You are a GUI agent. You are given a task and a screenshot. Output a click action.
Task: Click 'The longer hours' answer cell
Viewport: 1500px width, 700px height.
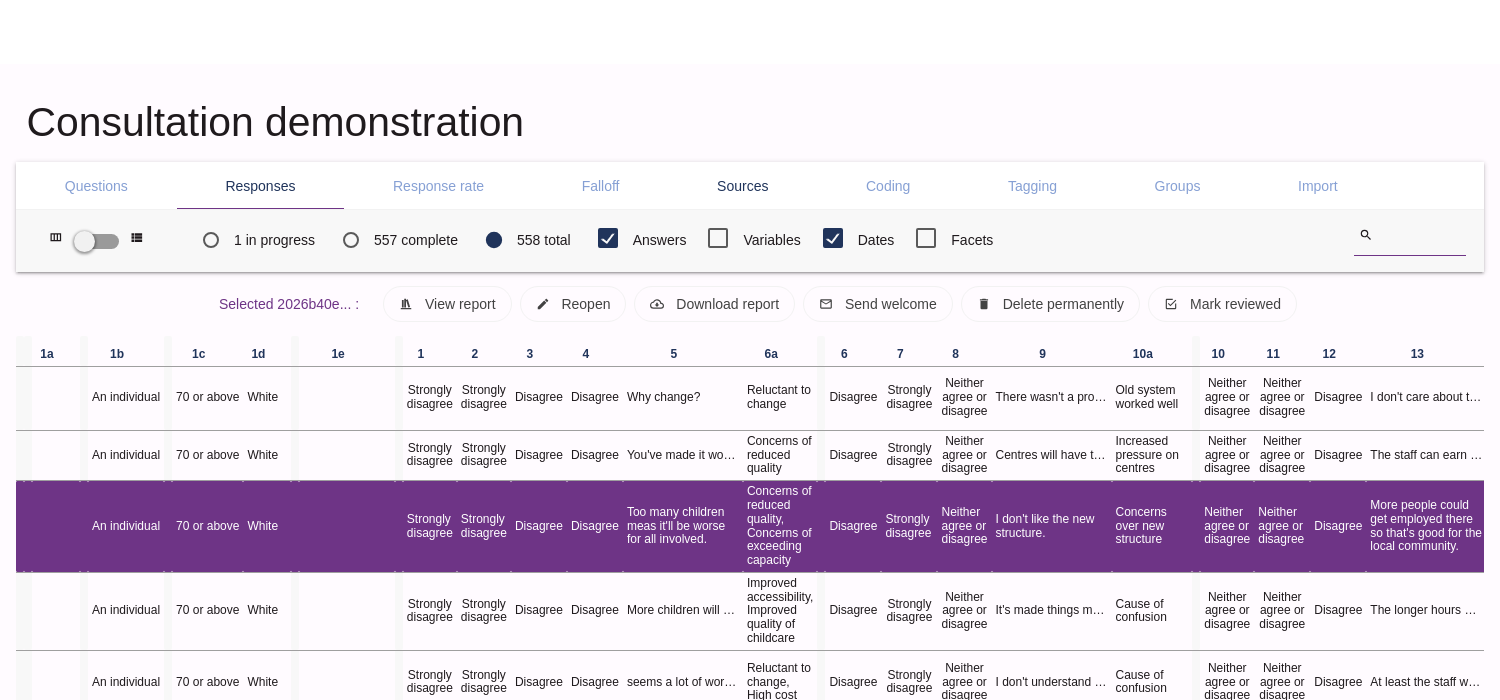click(1424, 610)
